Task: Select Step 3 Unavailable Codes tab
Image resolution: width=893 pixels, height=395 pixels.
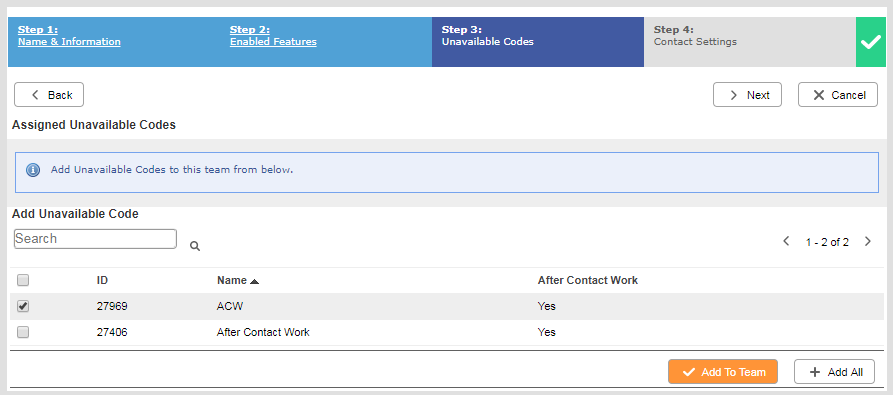Action: click(538, 42)
